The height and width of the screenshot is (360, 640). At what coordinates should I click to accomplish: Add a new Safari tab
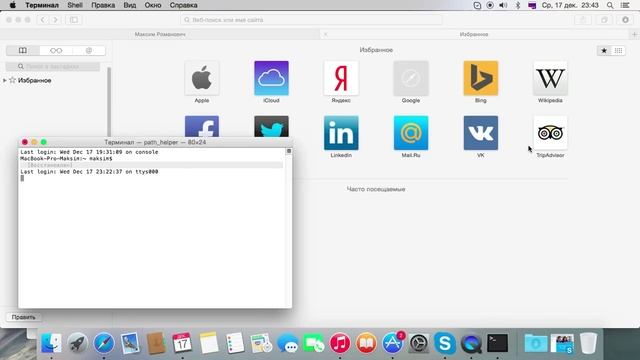tap(634, 34)
